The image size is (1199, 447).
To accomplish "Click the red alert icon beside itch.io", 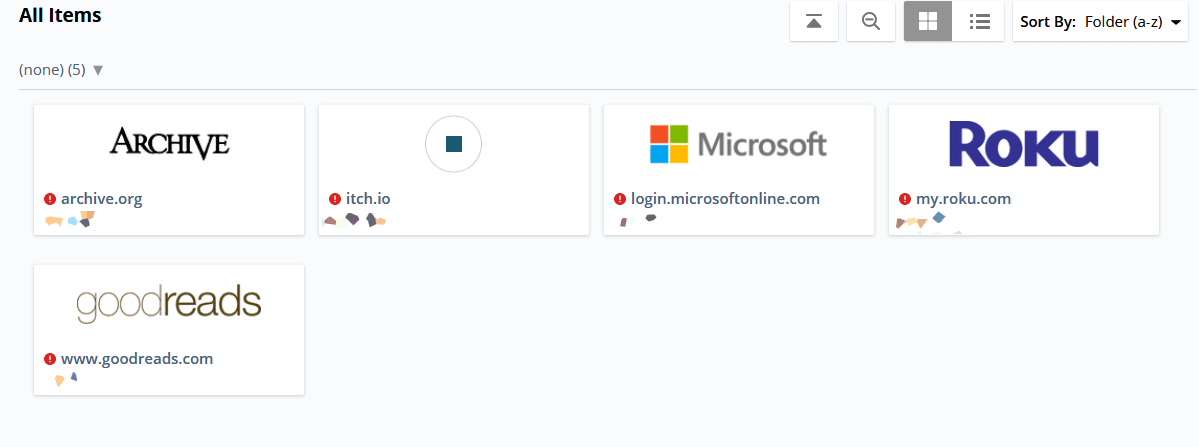I will pos(335,199).
